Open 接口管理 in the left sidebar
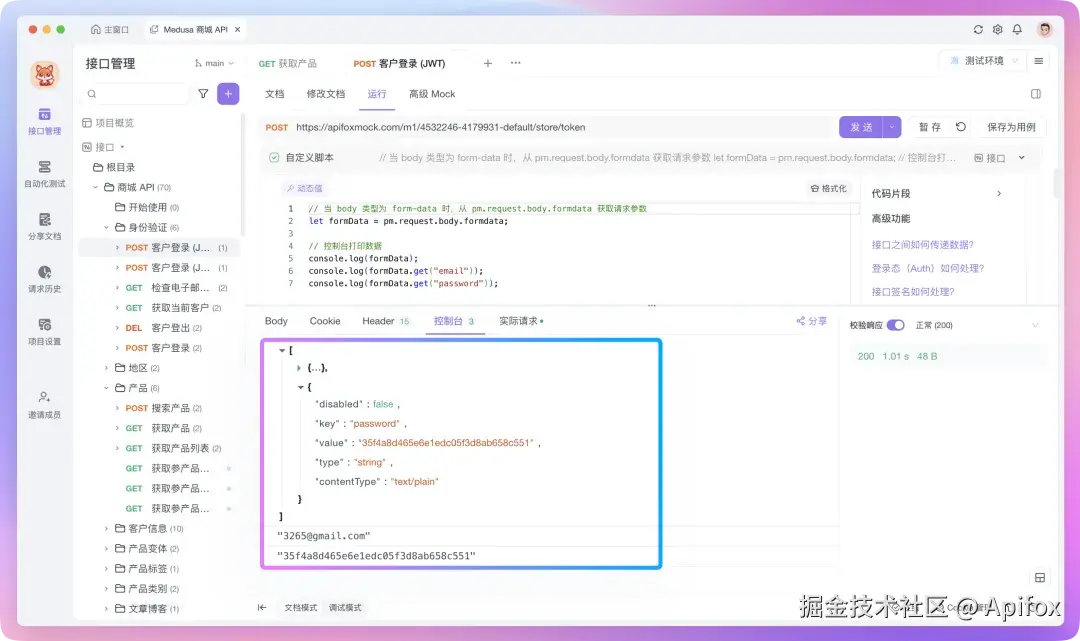Viewport: 1080px width, 641px height. 44,121
